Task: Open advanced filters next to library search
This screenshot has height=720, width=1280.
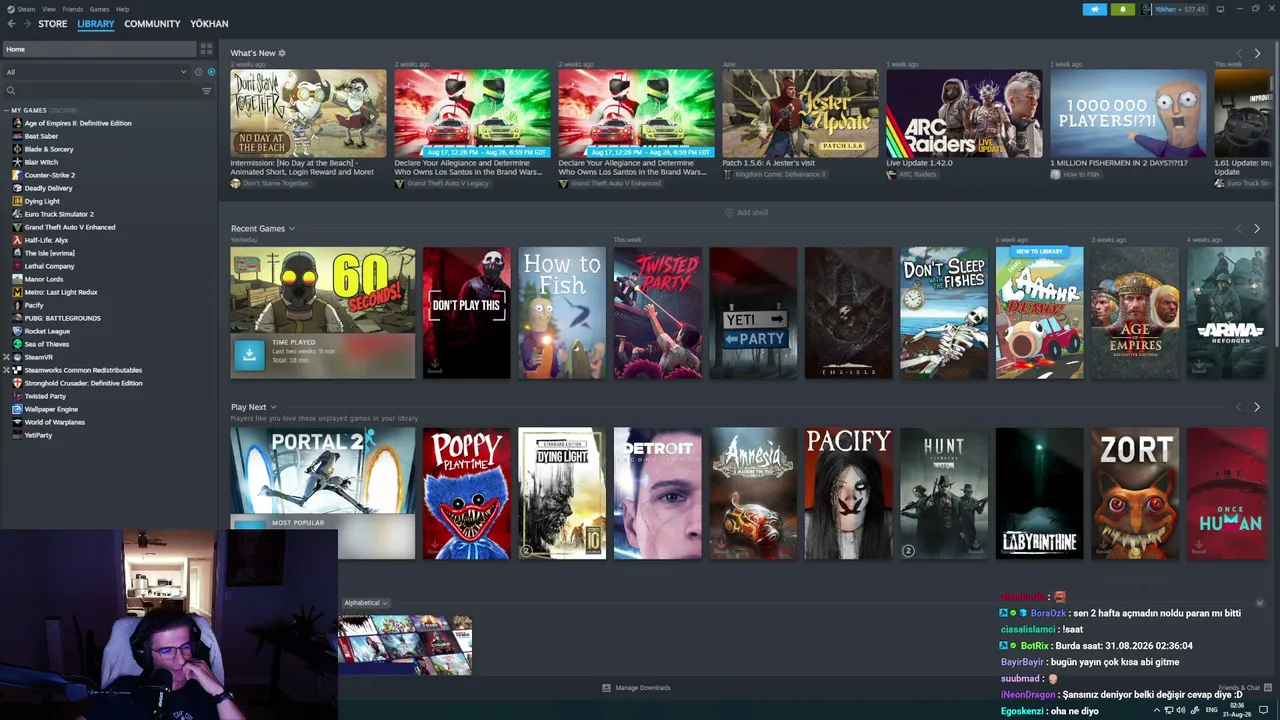Action: [x=207, y=91]
